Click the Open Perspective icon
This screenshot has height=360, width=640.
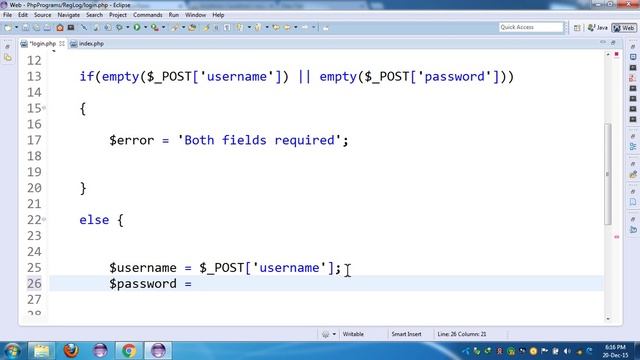point(577,28)
